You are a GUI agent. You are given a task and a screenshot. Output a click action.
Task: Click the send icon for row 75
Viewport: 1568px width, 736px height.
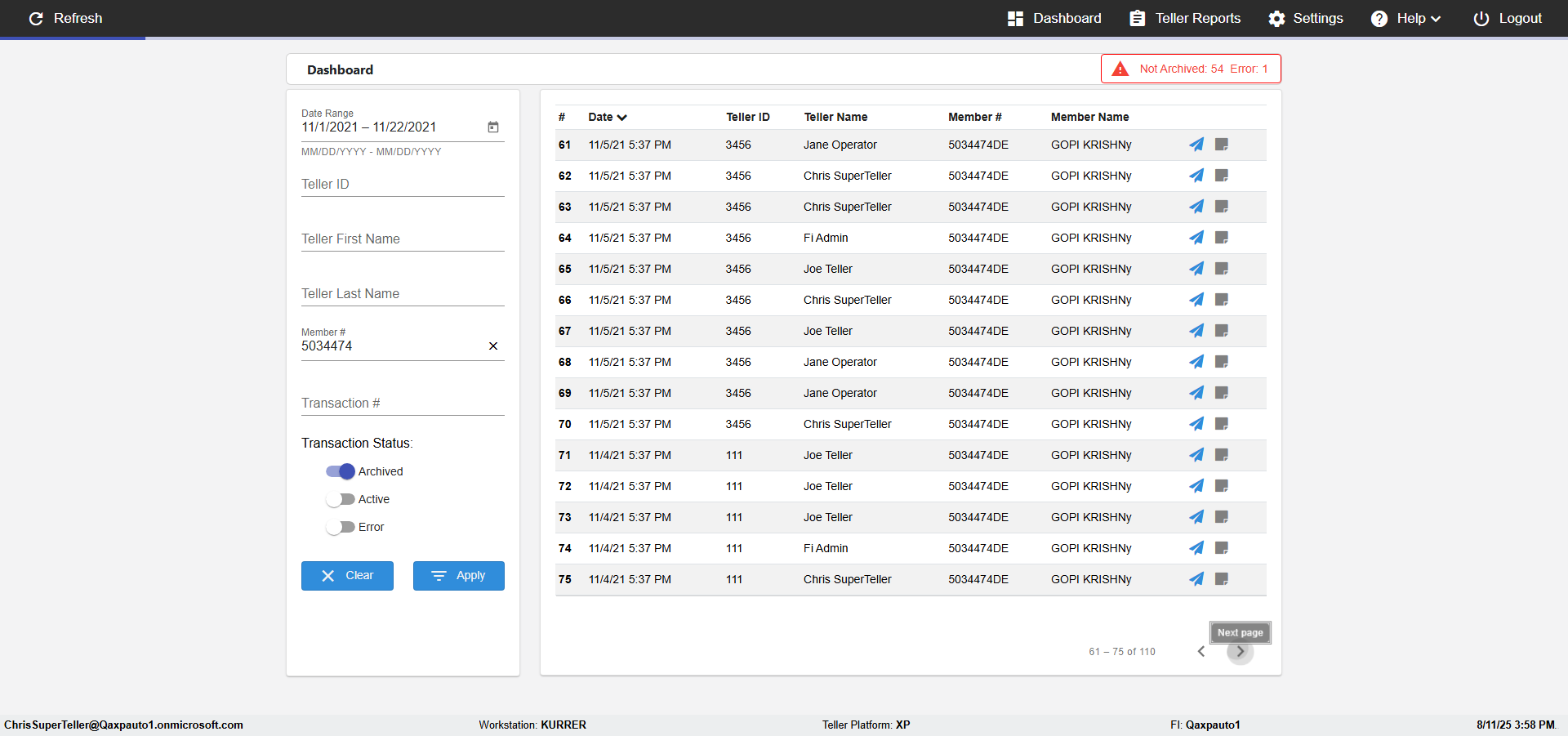[x=1196, y=579]
